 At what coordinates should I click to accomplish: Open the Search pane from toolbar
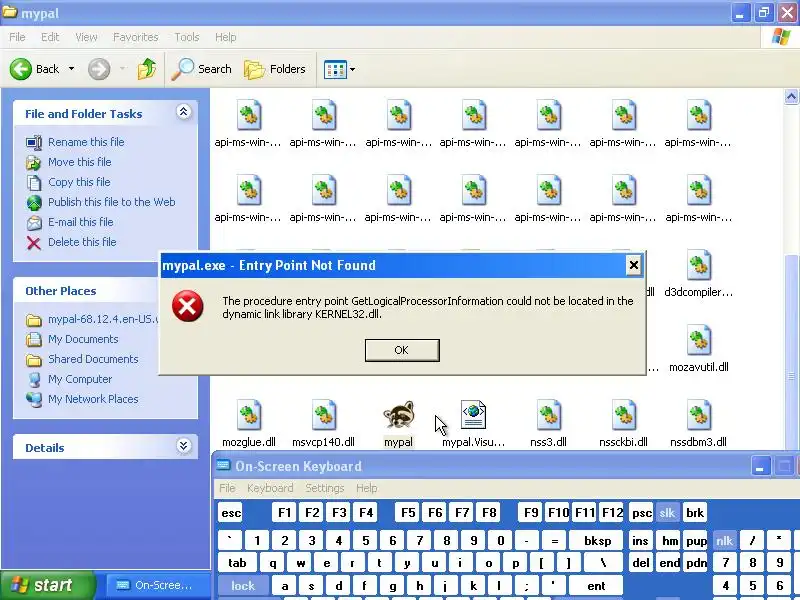click(202, 69)
